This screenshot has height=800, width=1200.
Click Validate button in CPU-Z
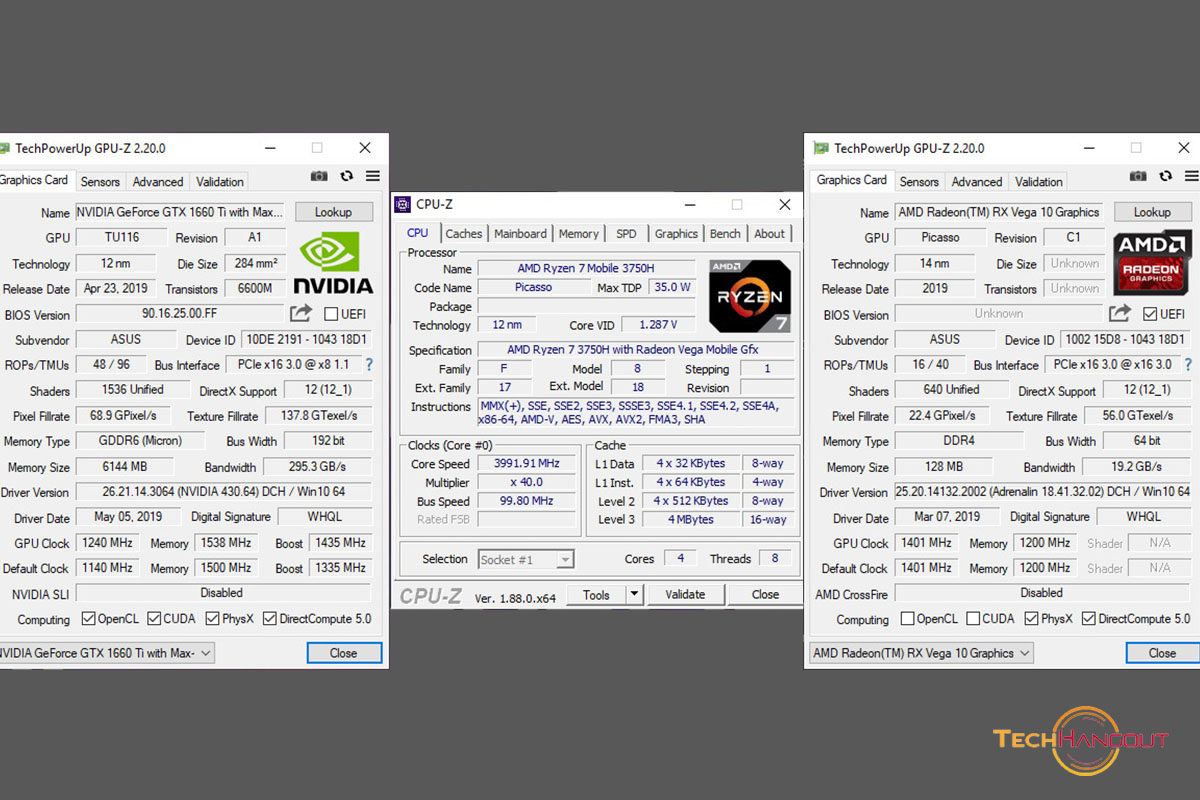[685, 594]
